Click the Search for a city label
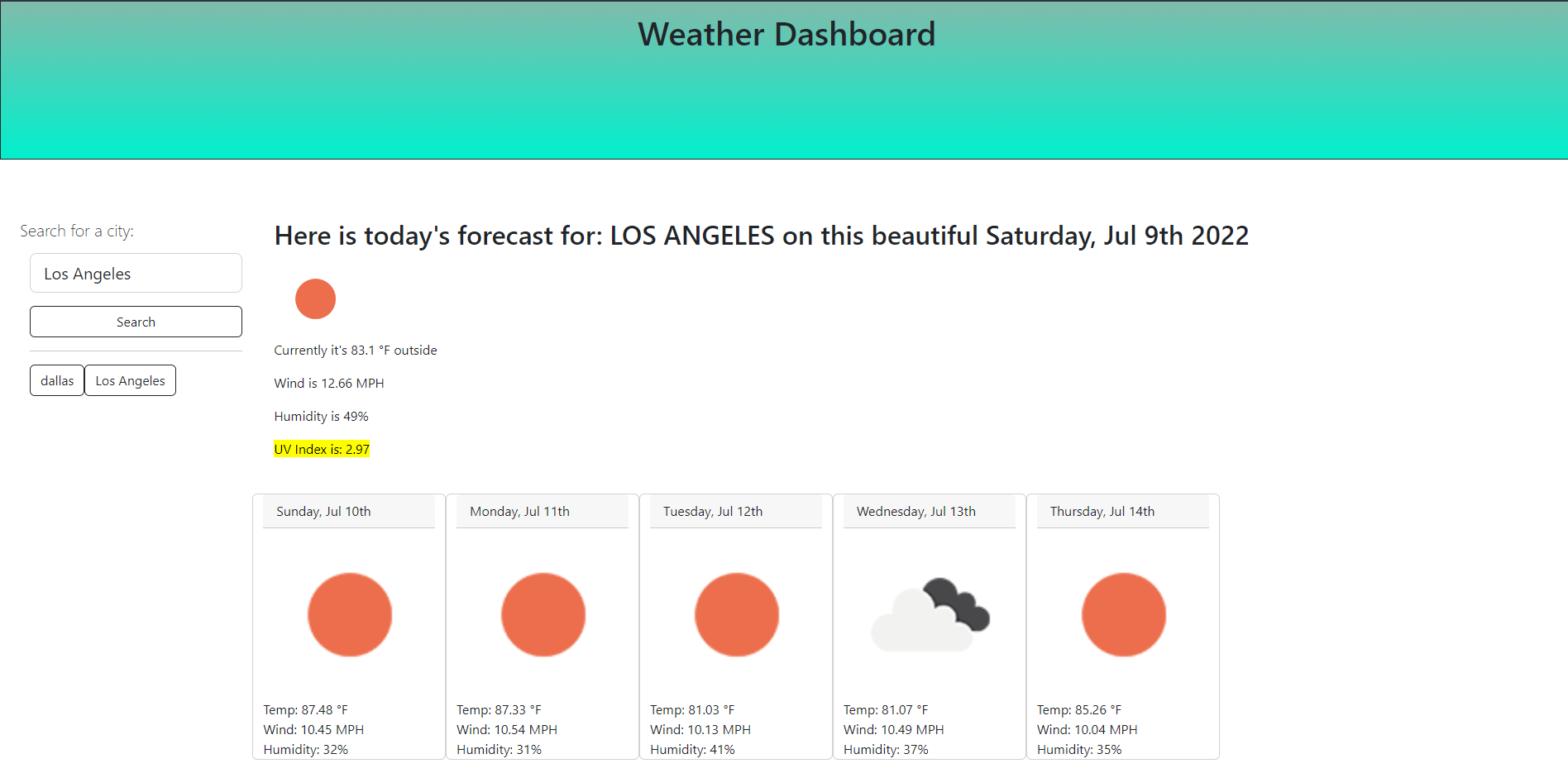The height and width of the screenshot is (773, 1568). click(x=77, y=231)
